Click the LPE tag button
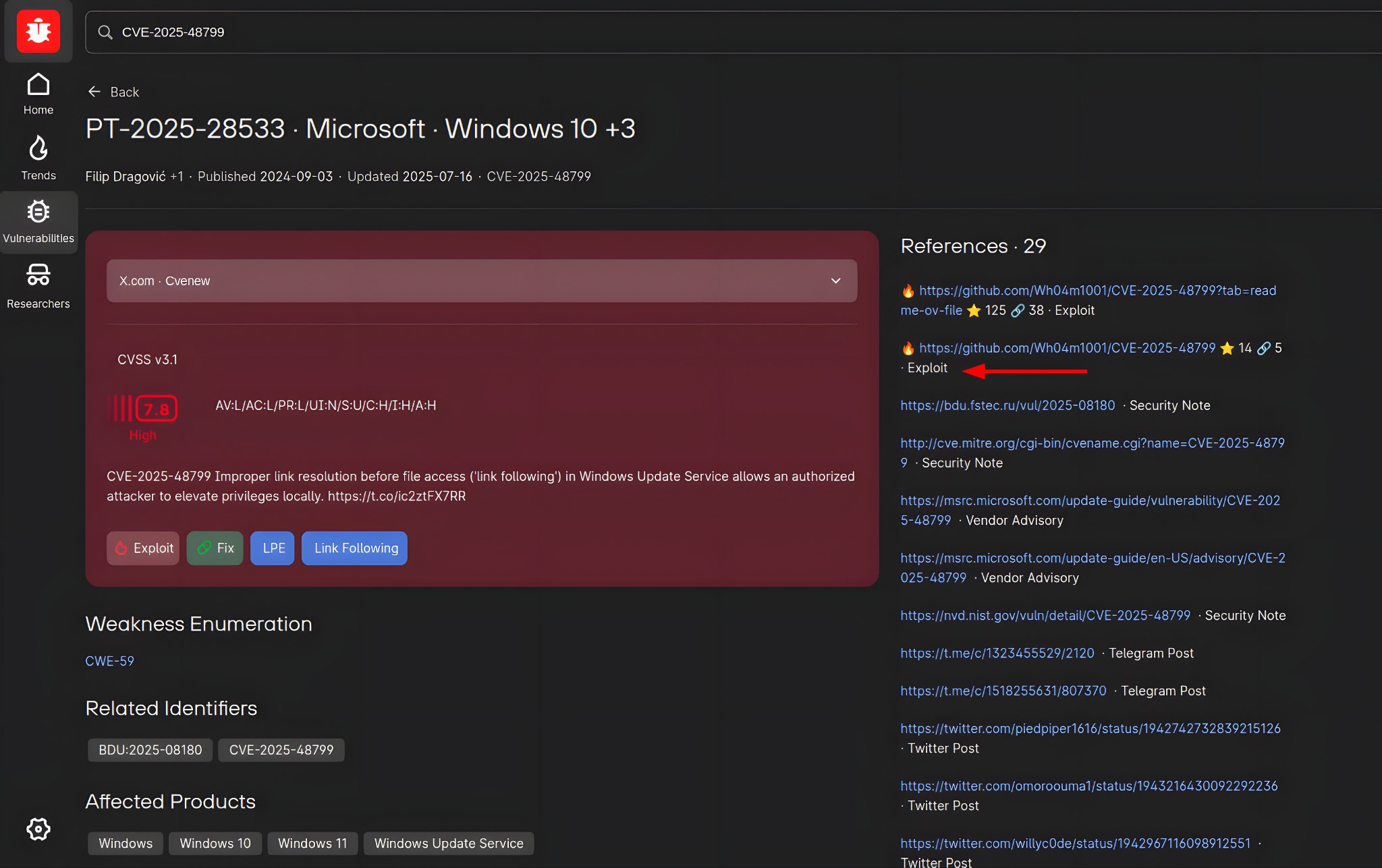Viewport: 1382px width, 868px height. pos(273,548)
